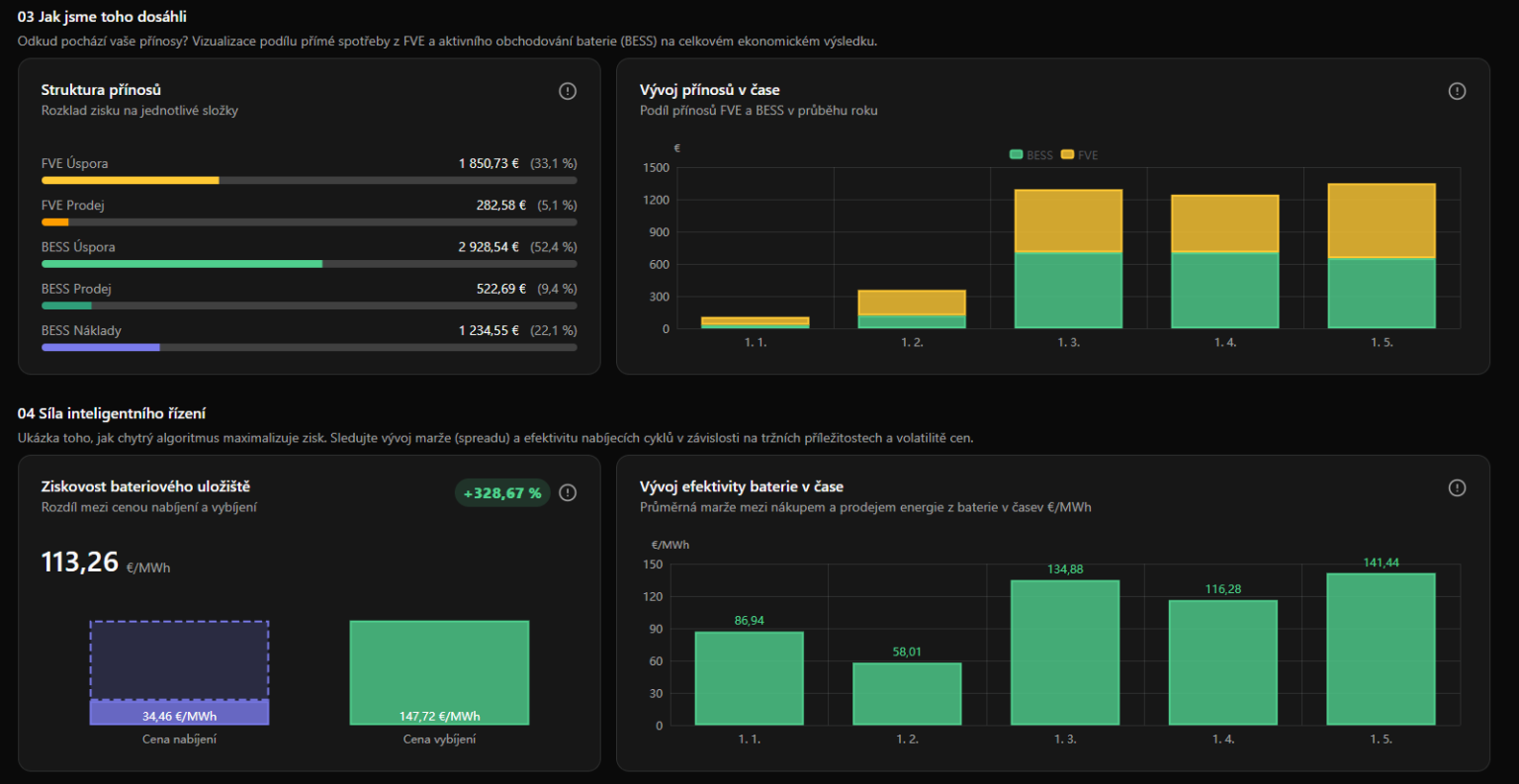
Task: Click the yellow FVE segment of the 1. 4. stacked bar
Action: 1224,224
